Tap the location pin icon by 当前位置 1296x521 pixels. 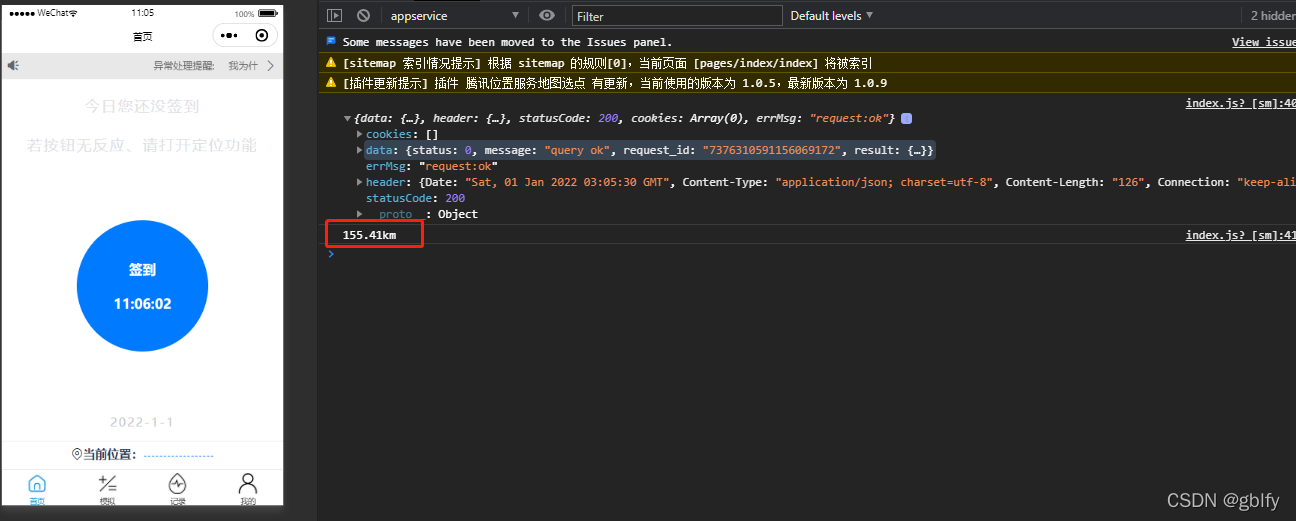click(77, 454)
